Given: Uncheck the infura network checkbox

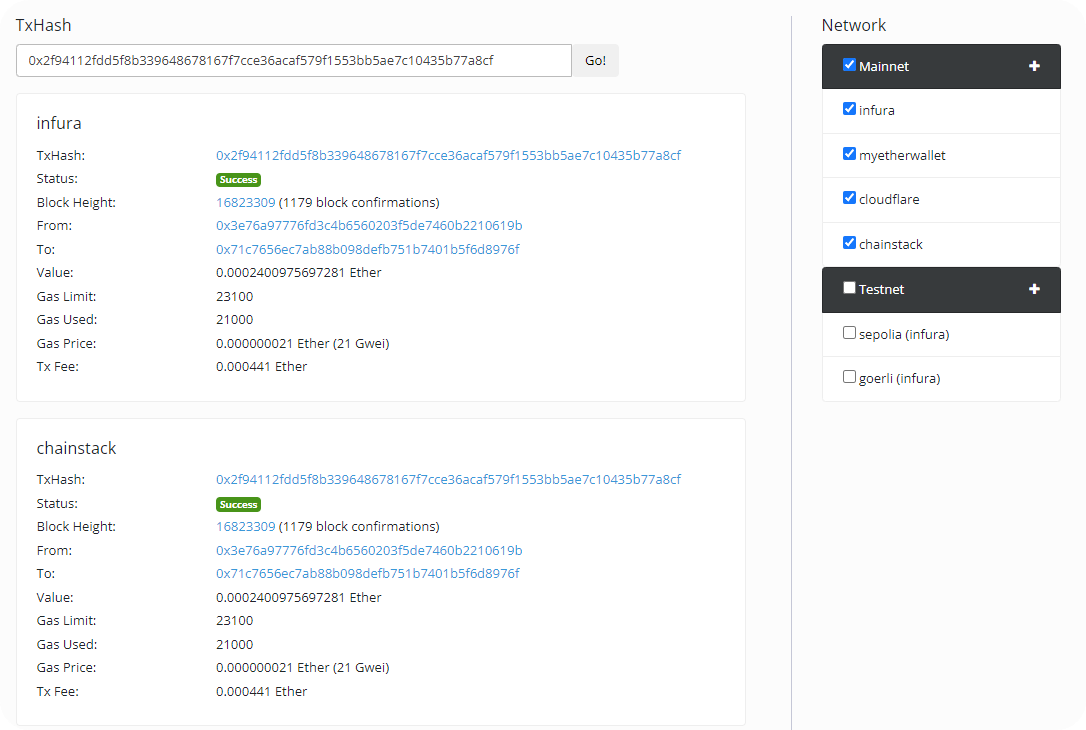Looking at the screenshot, I should (x=849, y=109).
